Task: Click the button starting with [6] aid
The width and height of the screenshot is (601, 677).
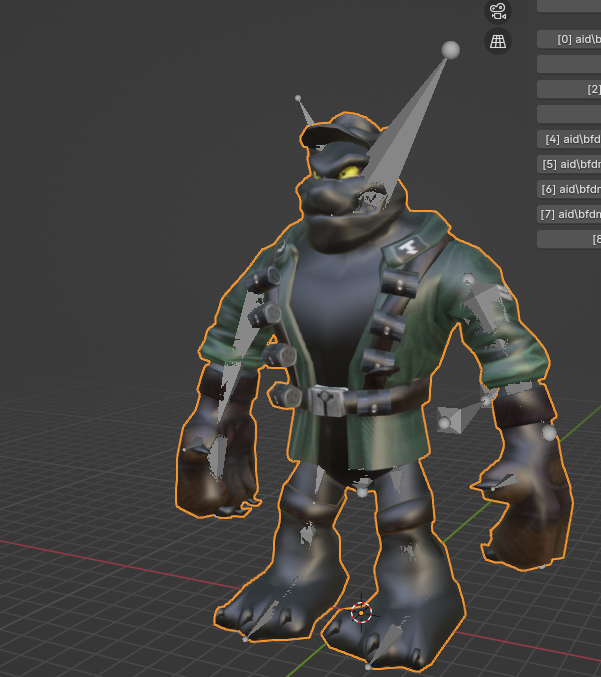Action: pyautogui.click(x=569, y=190)
